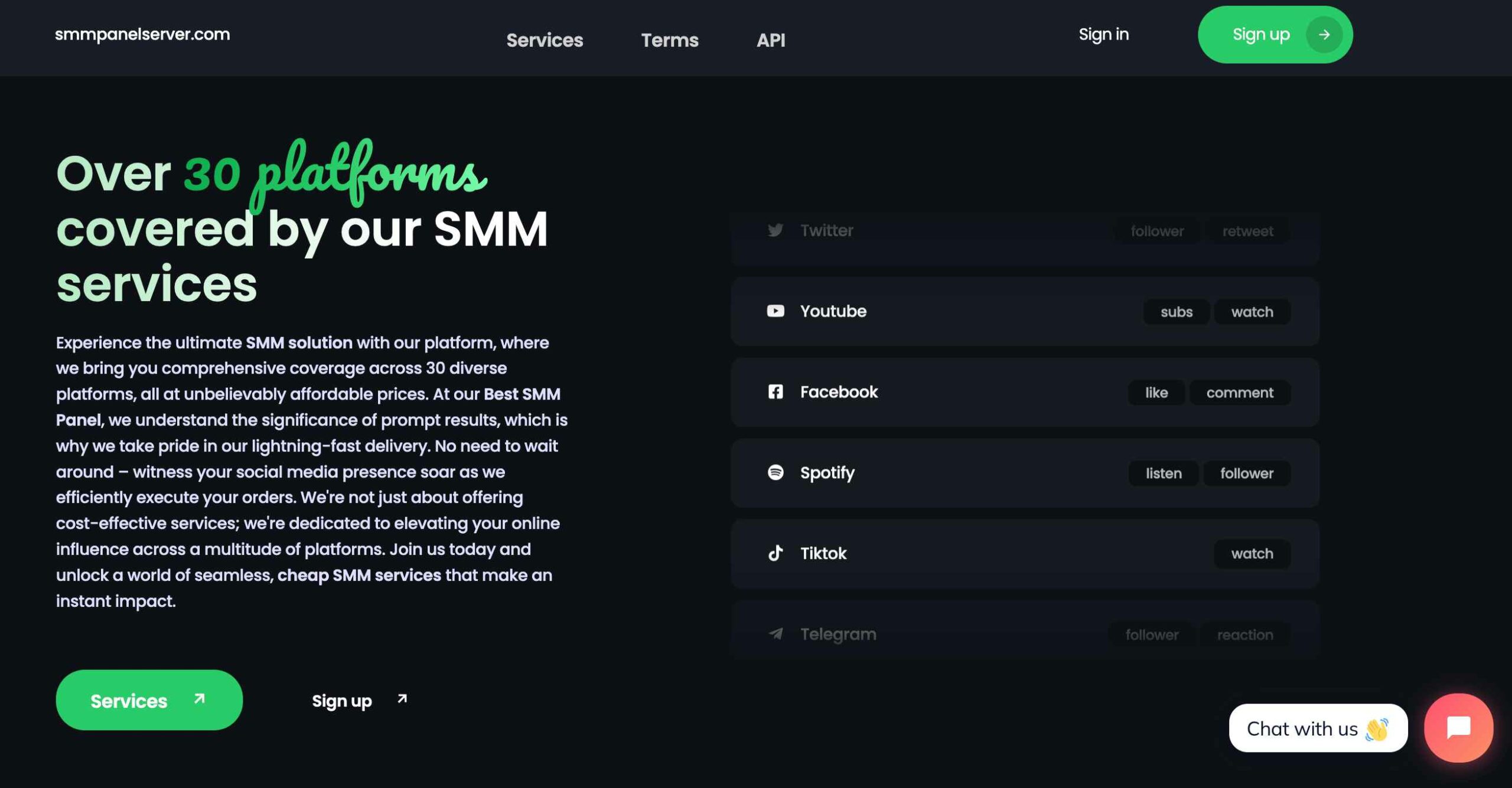Image resolution: width=1512 pixels, height=788 pixels.
Task: Open the Services menu item
Action: pos(544,40)
